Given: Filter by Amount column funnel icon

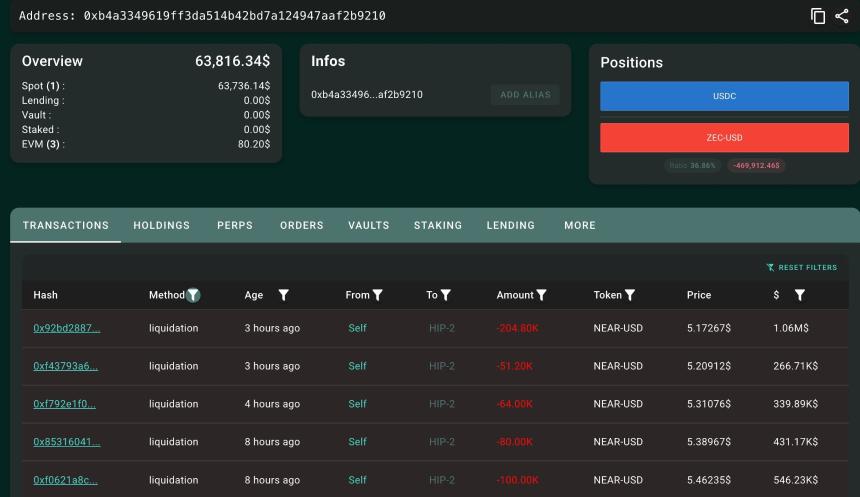Looking at the screenshot, I should point(541,295).
